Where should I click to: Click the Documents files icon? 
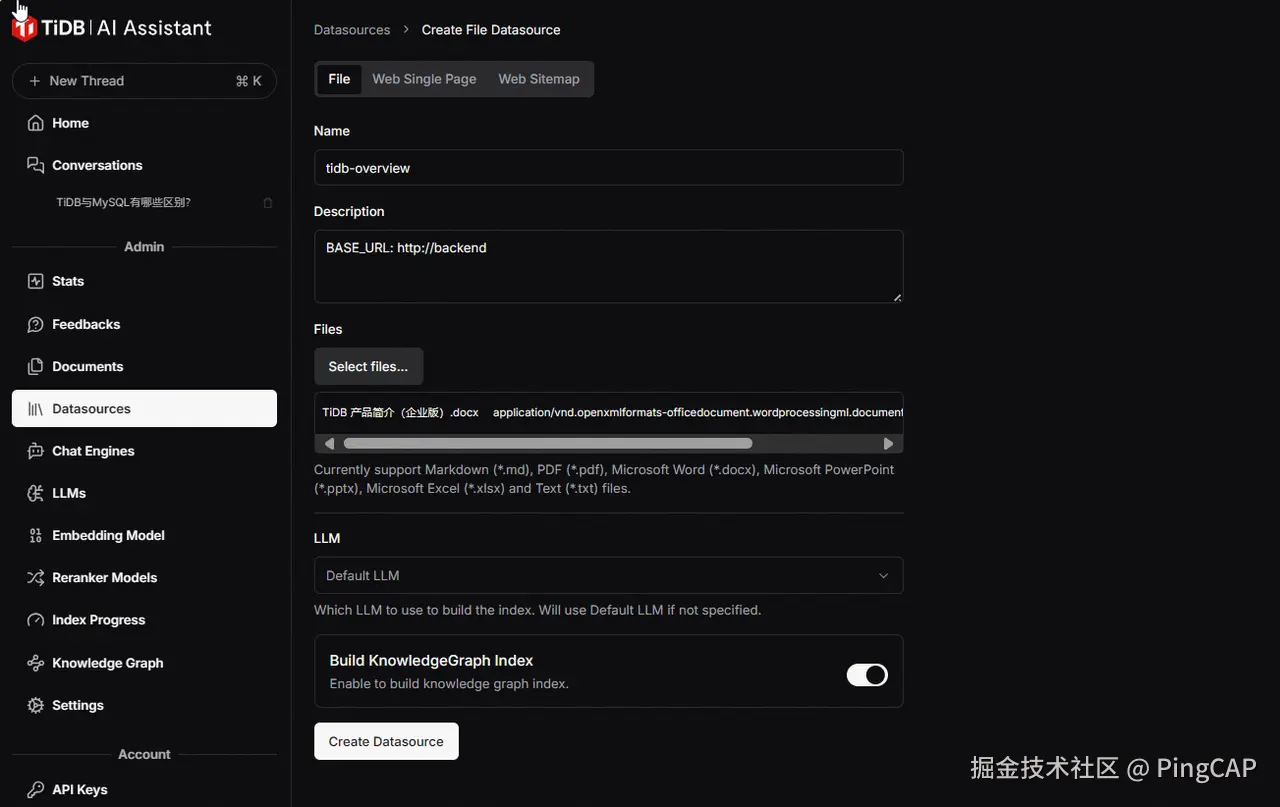(36, 366)
